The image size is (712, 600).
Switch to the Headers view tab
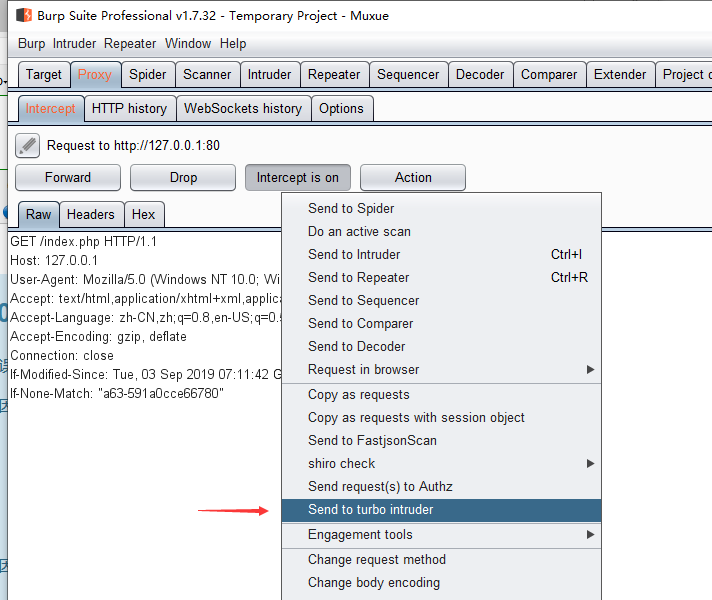click(x=91, y=214)
